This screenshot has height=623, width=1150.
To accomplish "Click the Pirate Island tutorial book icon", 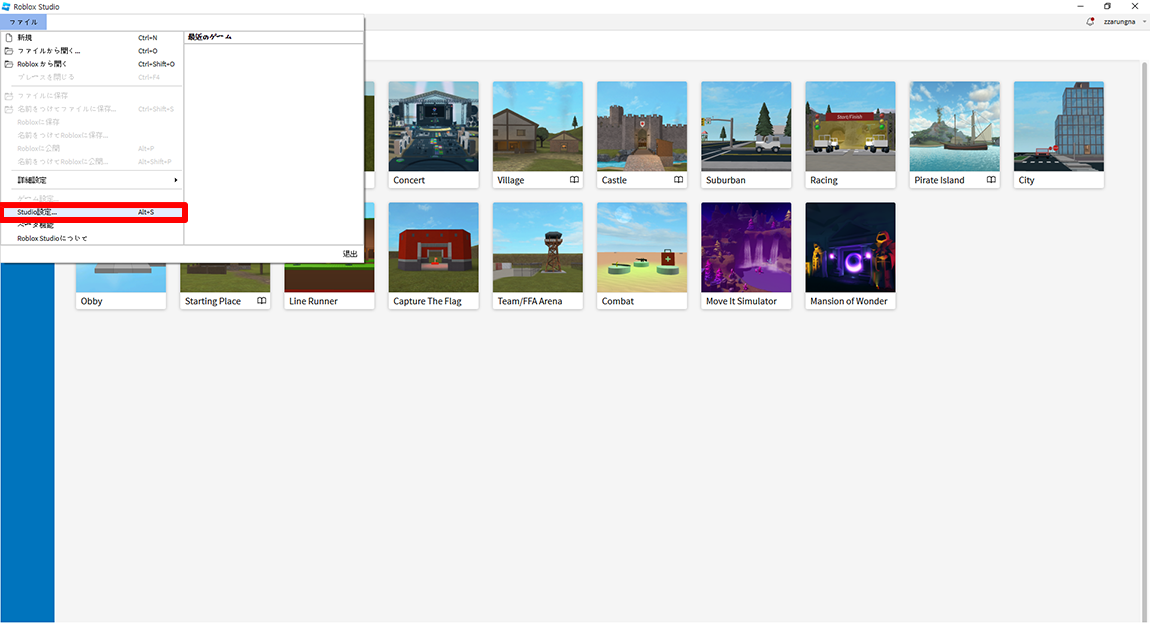I will 991,180.
